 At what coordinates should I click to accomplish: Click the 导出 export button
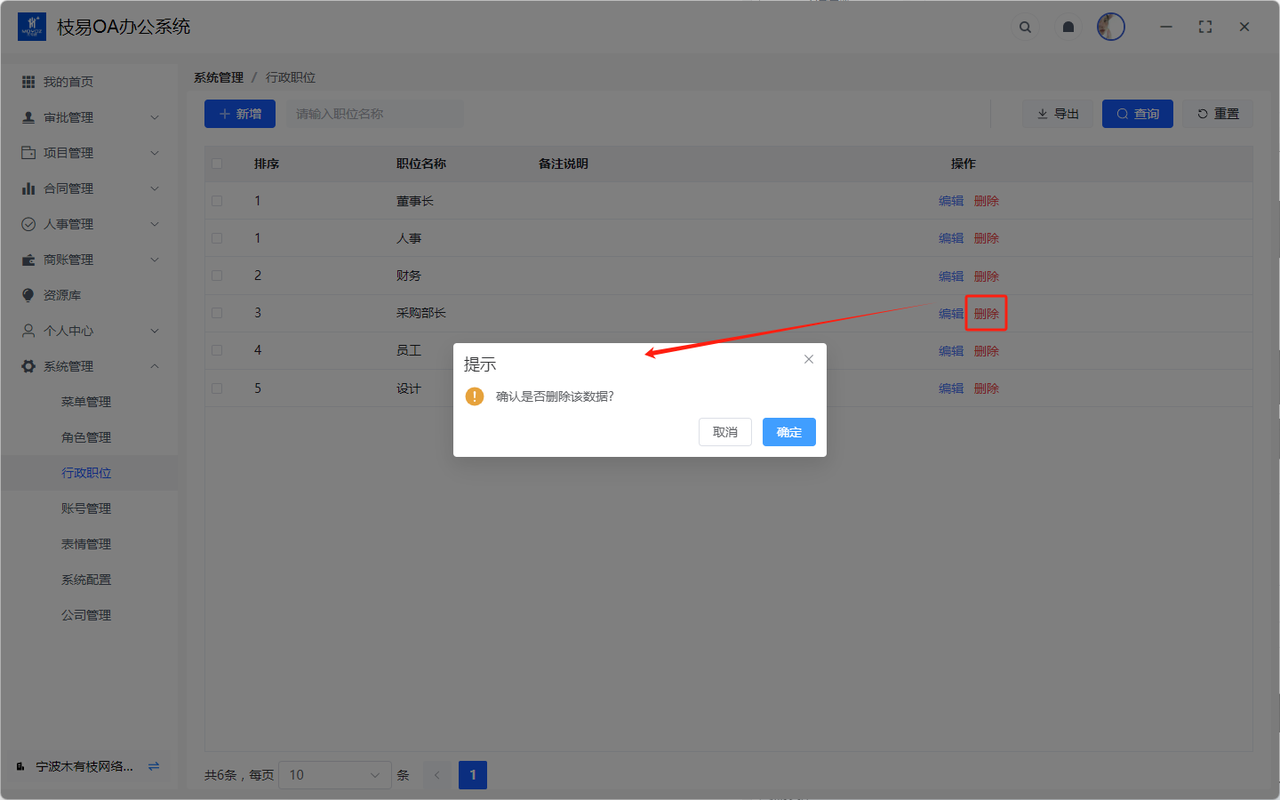pyautogui.click(x=1057, y=114)
